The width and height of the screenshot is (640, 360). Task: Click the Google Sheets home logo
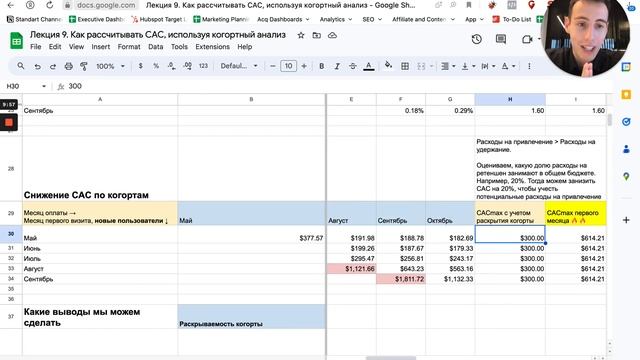point(16,40)
